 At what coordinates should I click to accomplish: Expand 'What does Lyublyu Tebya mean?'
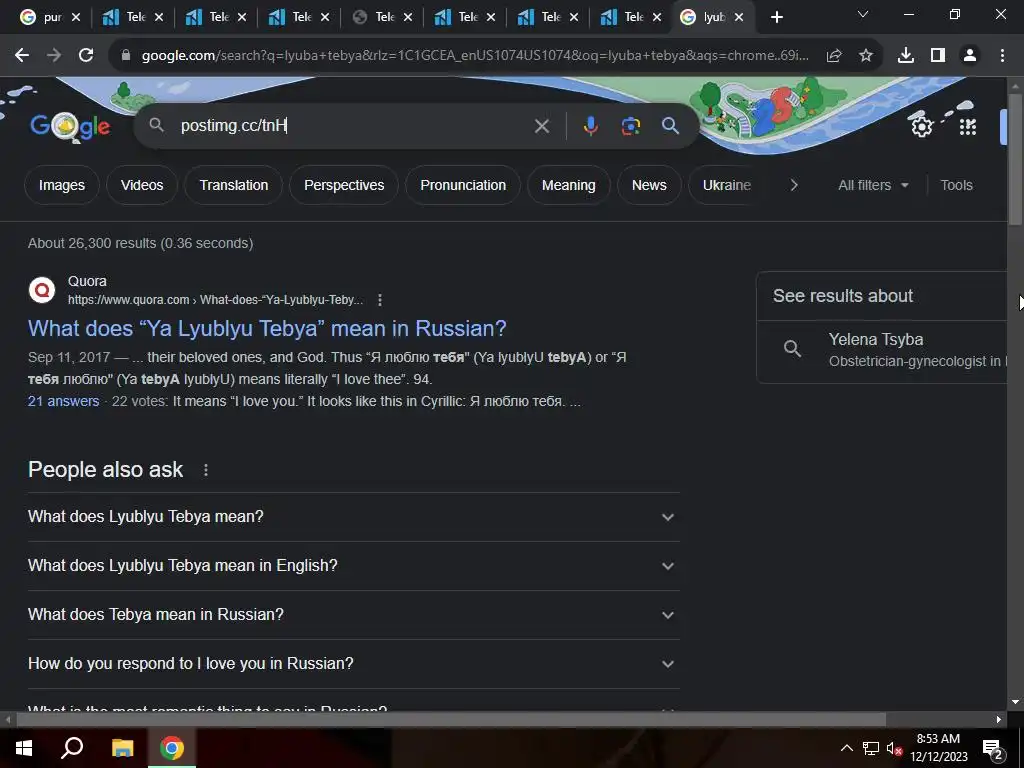(x=353, y=517)
